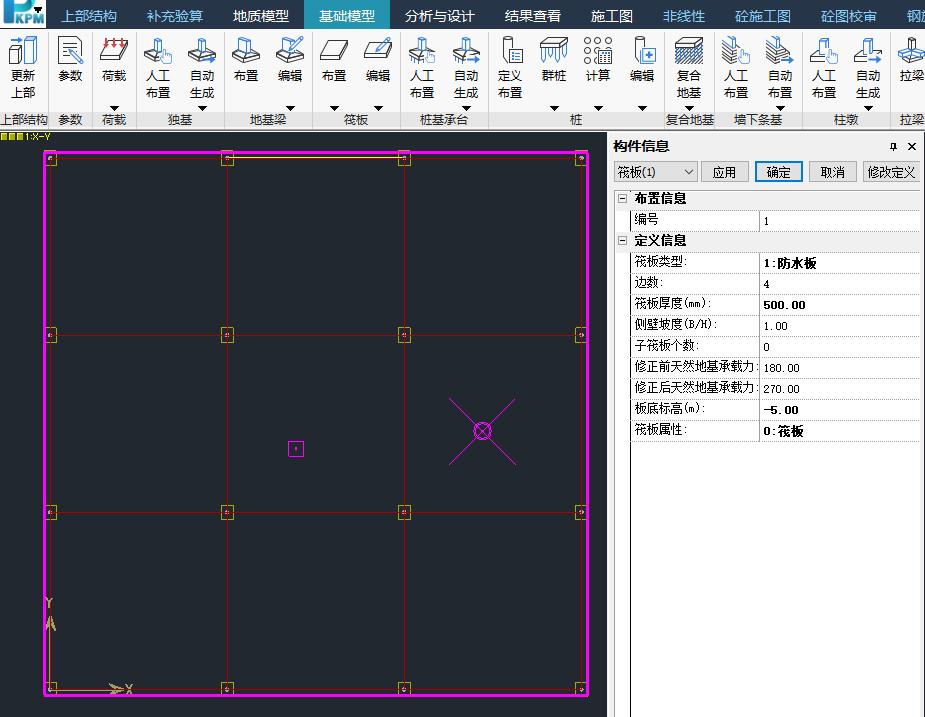Select the 群桩 pile group icon
The image size is (925, 717).
click(554, 59)
